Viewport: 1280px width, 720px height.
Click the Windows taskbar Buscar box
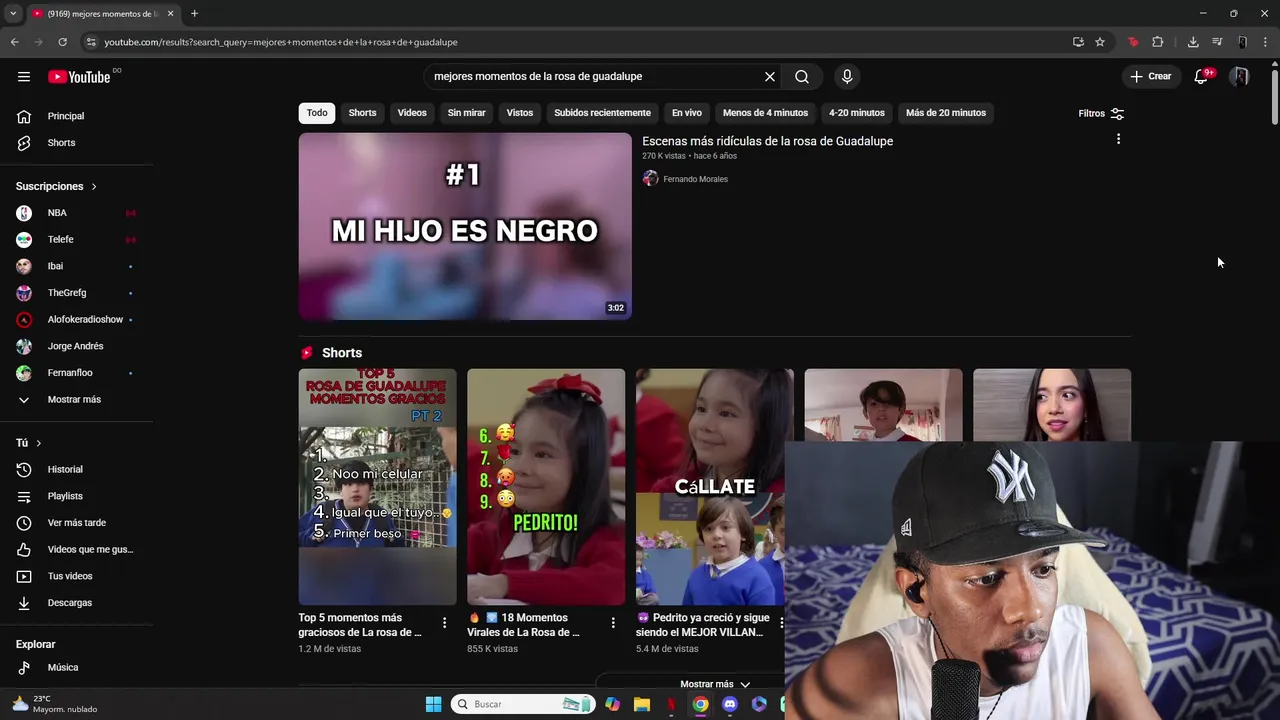[x=522, y=704]
